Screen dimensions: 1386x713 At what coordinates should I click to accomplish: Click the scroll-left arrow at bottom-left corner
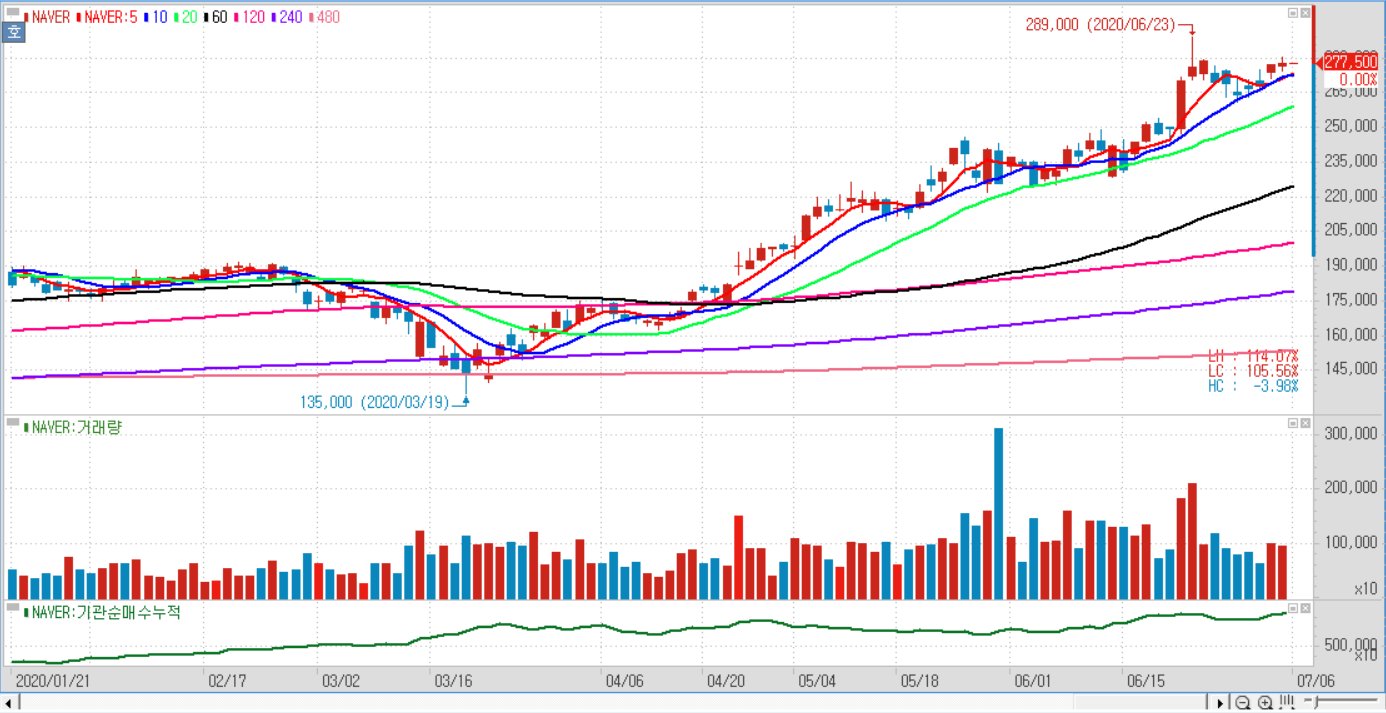click(x=7, y=703)
